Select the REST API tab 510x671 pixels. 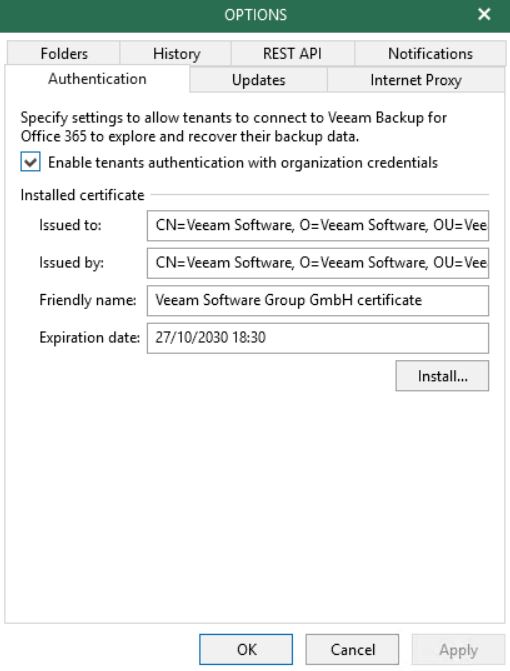[293, 53]
